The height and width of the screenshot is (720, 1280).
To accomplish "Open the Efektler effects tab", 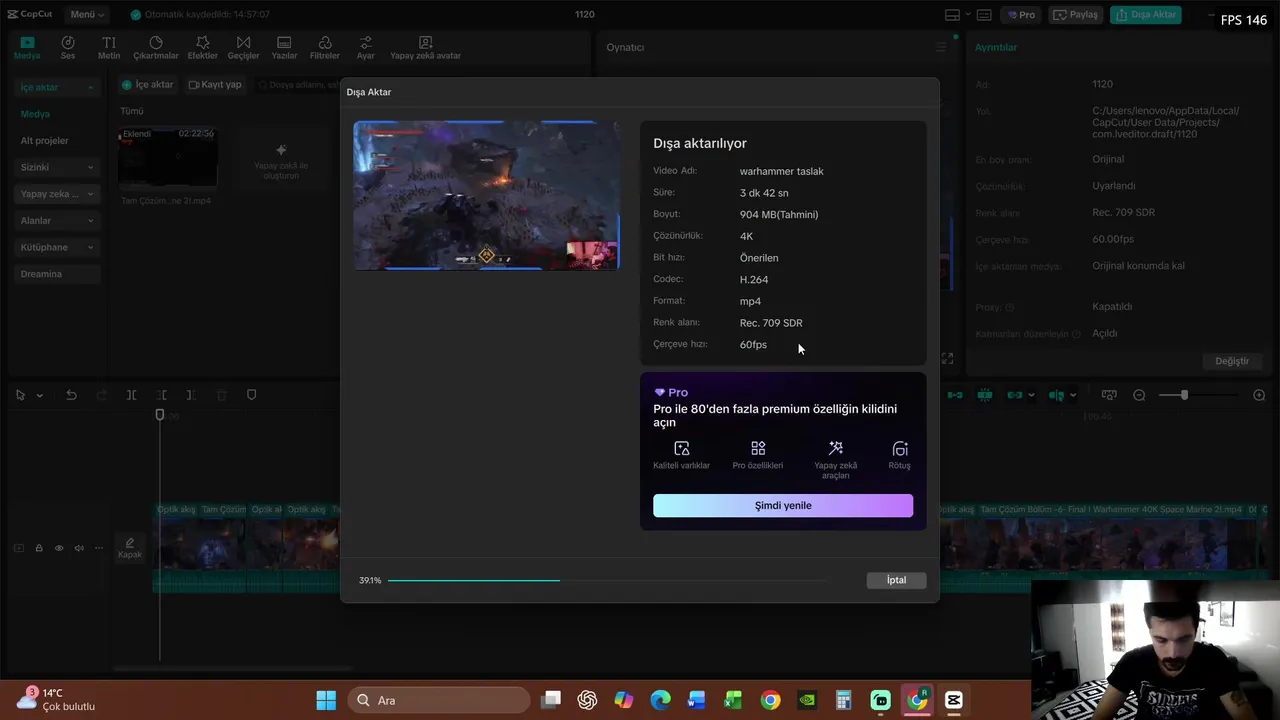I will tap(203, 47).
